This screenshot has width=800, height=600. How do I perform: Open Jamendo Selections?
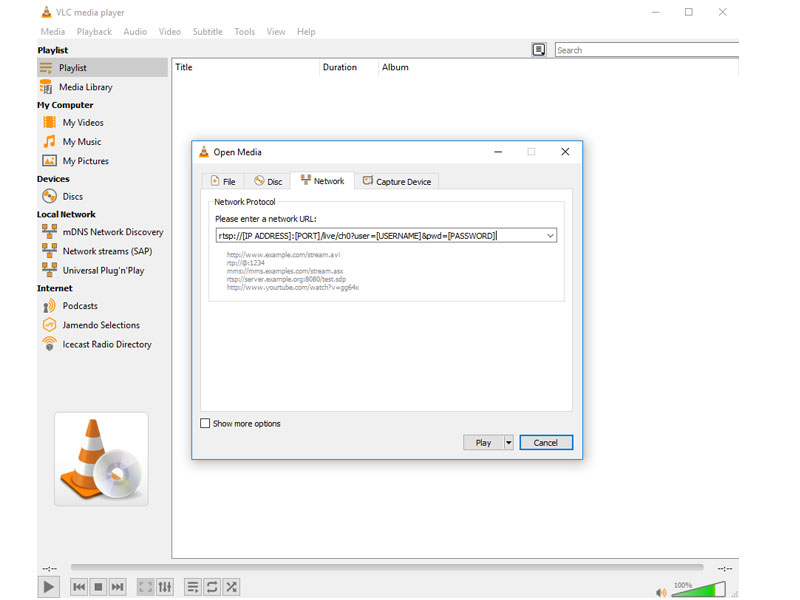(x=101, y=325)
